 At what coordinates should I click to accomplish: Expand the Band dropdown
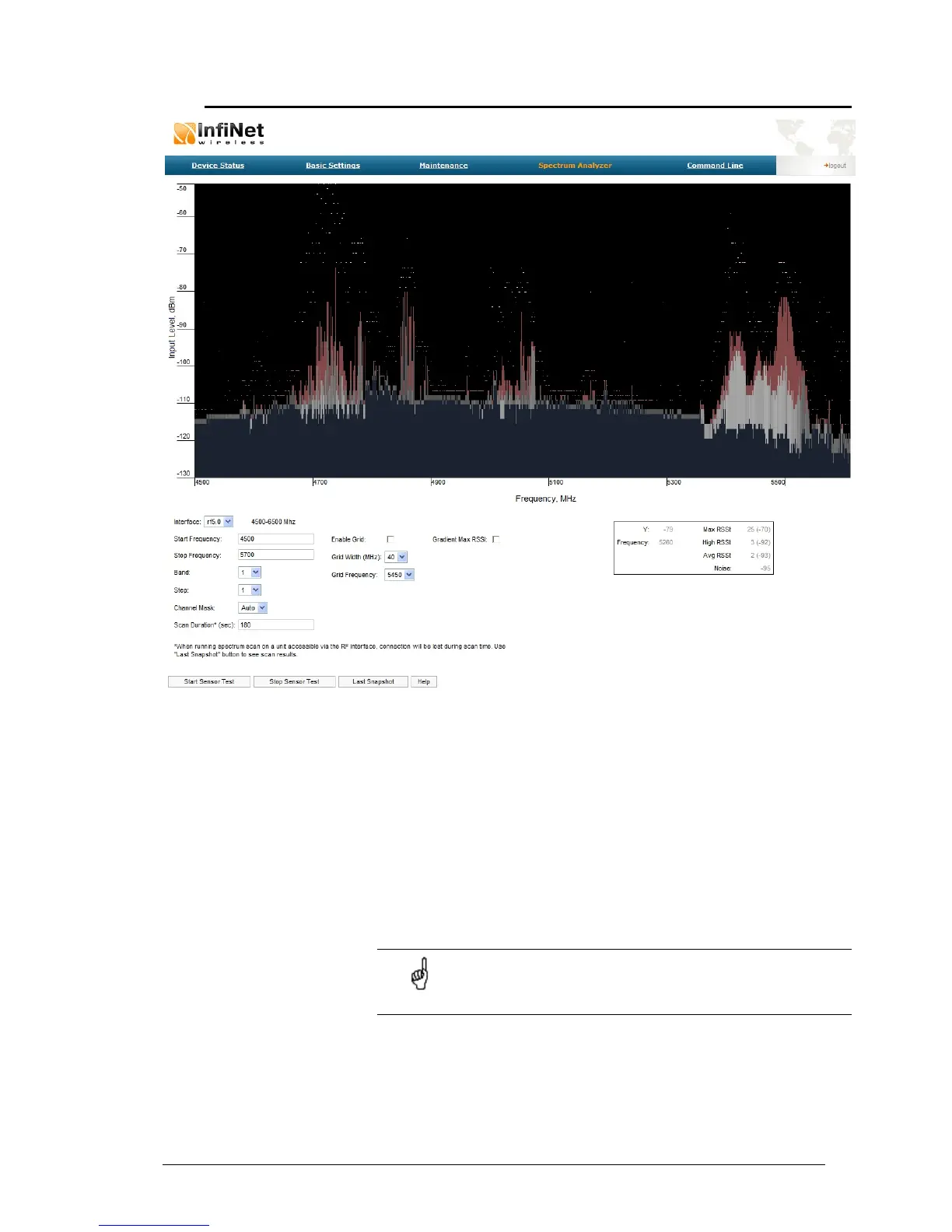[249, 572]
